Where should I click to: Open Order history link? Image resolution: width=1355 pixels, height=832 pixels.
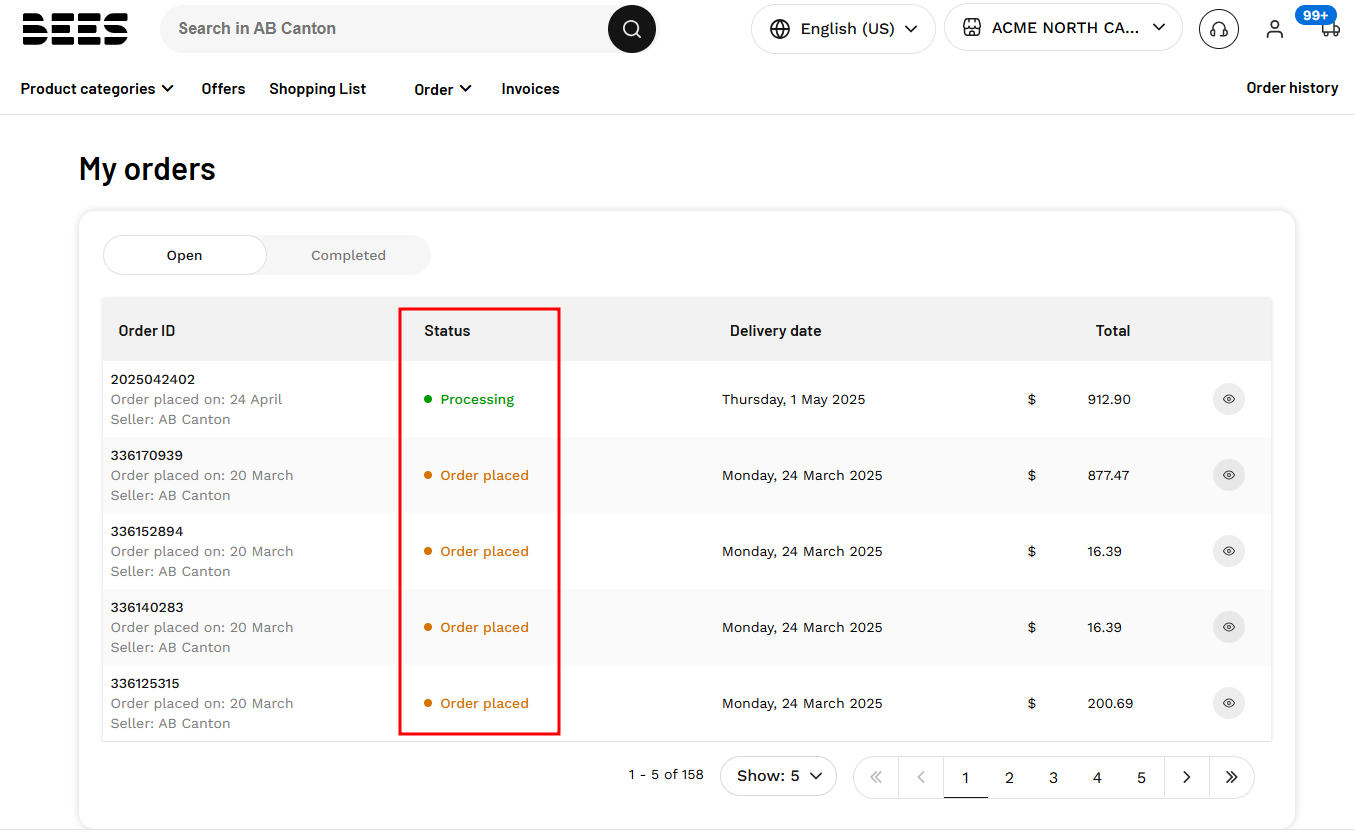tap(1292, 88)
